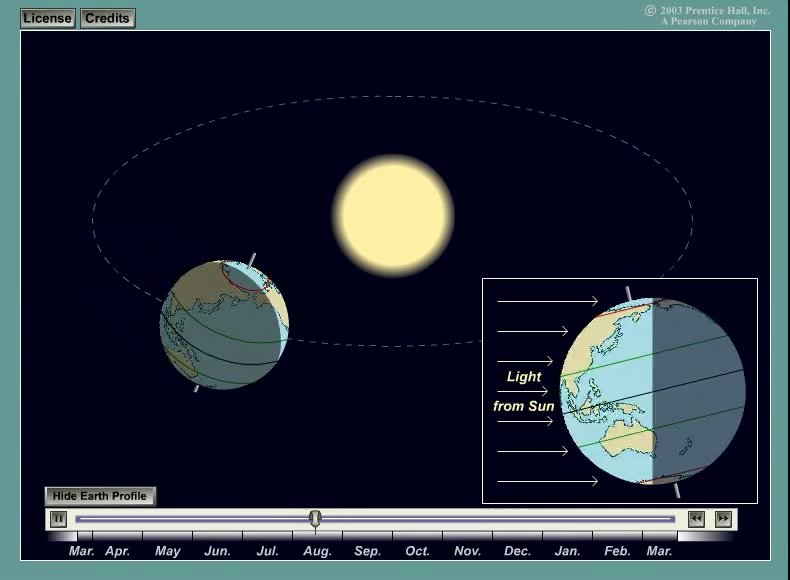Click the fast-forward button
The height and width of the screenshot is (580, 790).
click(x=723, y=519)
